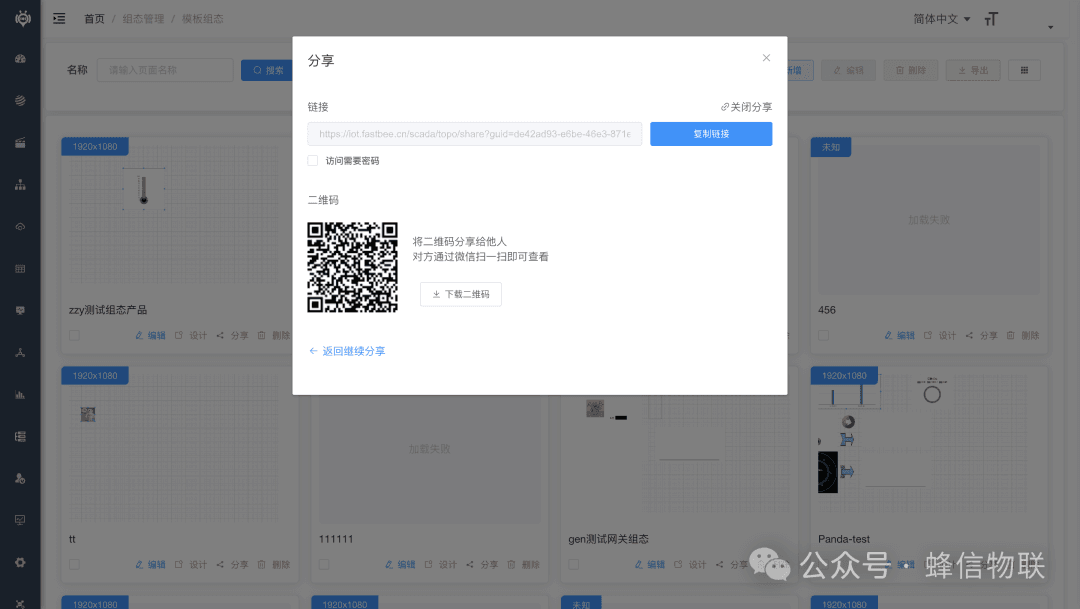Select the bar chart icon in the sidebar

[21, 395]
